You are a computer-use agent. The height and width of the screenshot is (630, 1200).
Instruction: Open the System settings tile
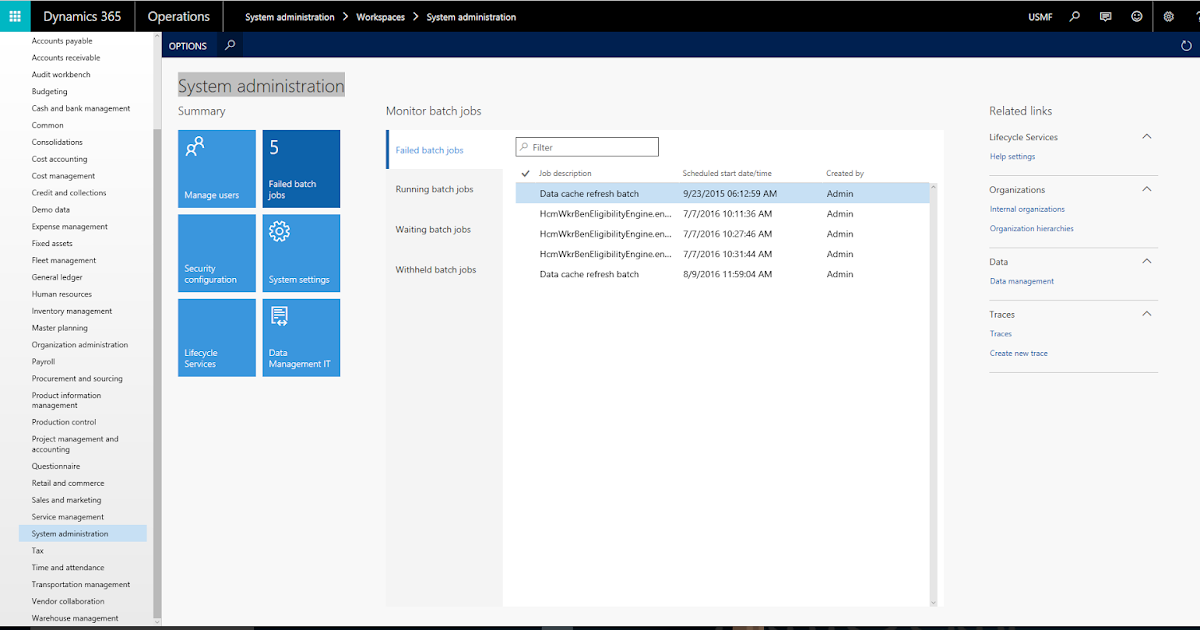point(300,252)
